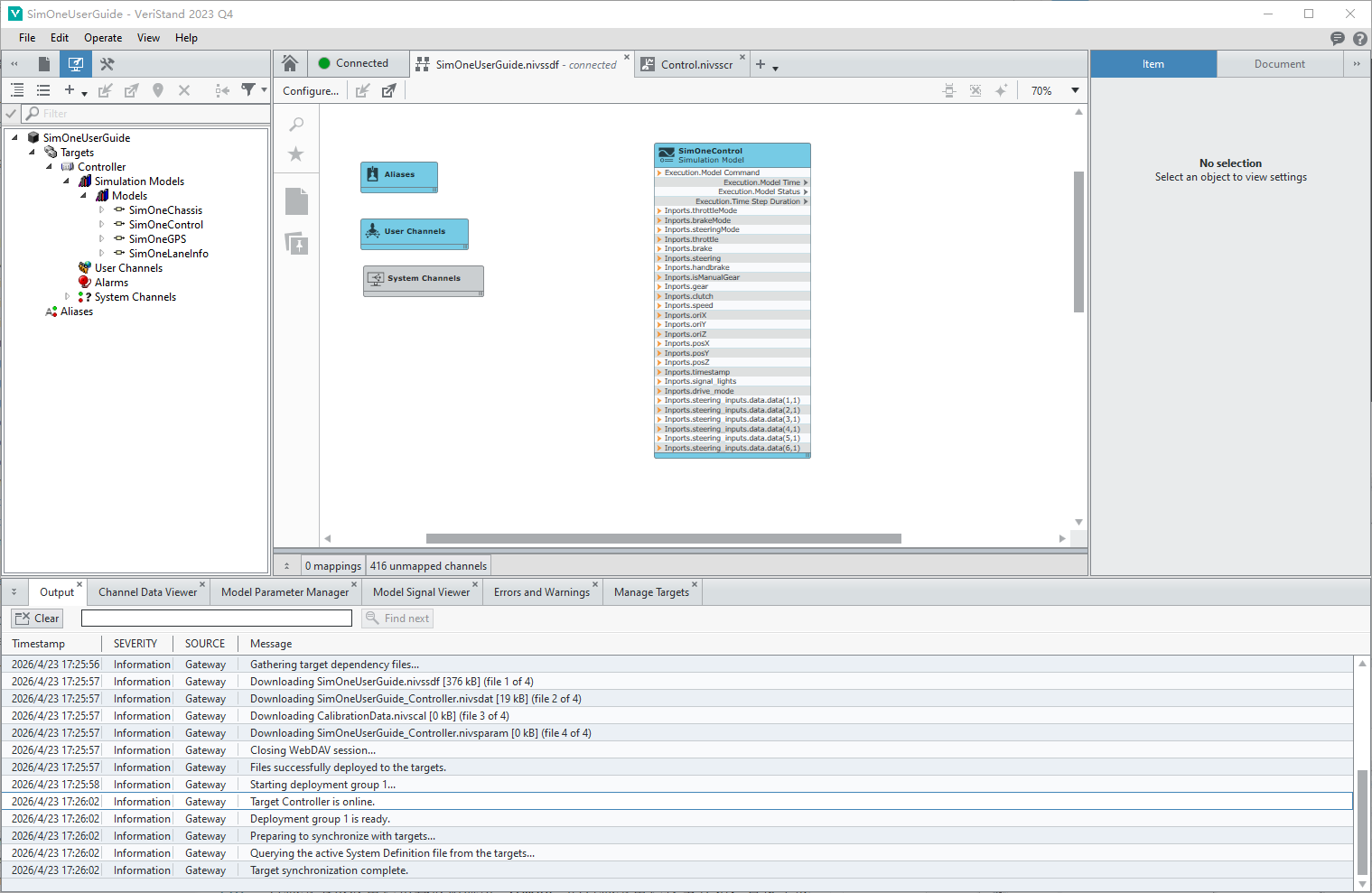Click the export arrow icon in tree toolbar

(x=132, y=90)
